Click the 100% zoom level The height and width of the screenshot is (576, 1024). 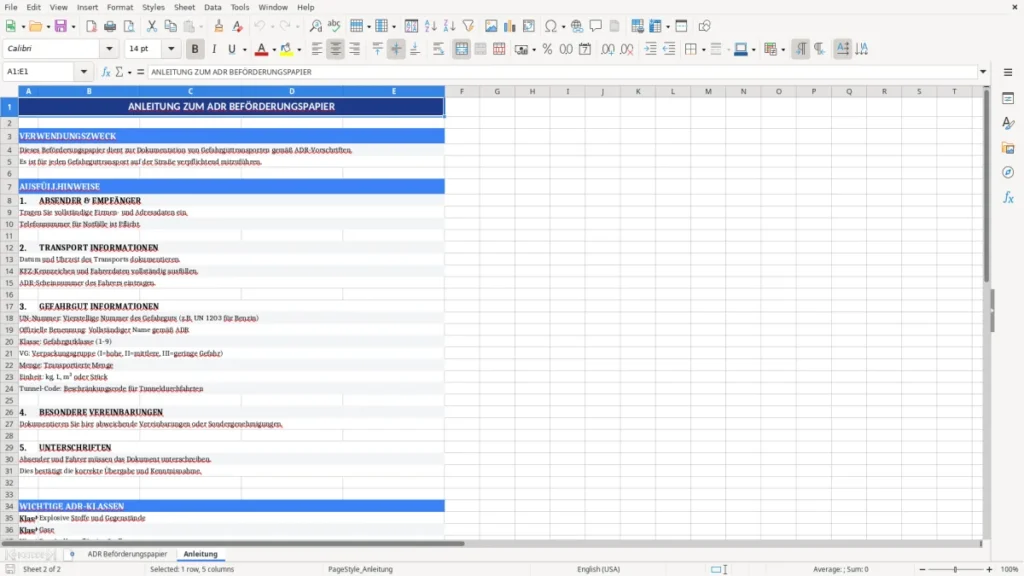(1010, 569)
